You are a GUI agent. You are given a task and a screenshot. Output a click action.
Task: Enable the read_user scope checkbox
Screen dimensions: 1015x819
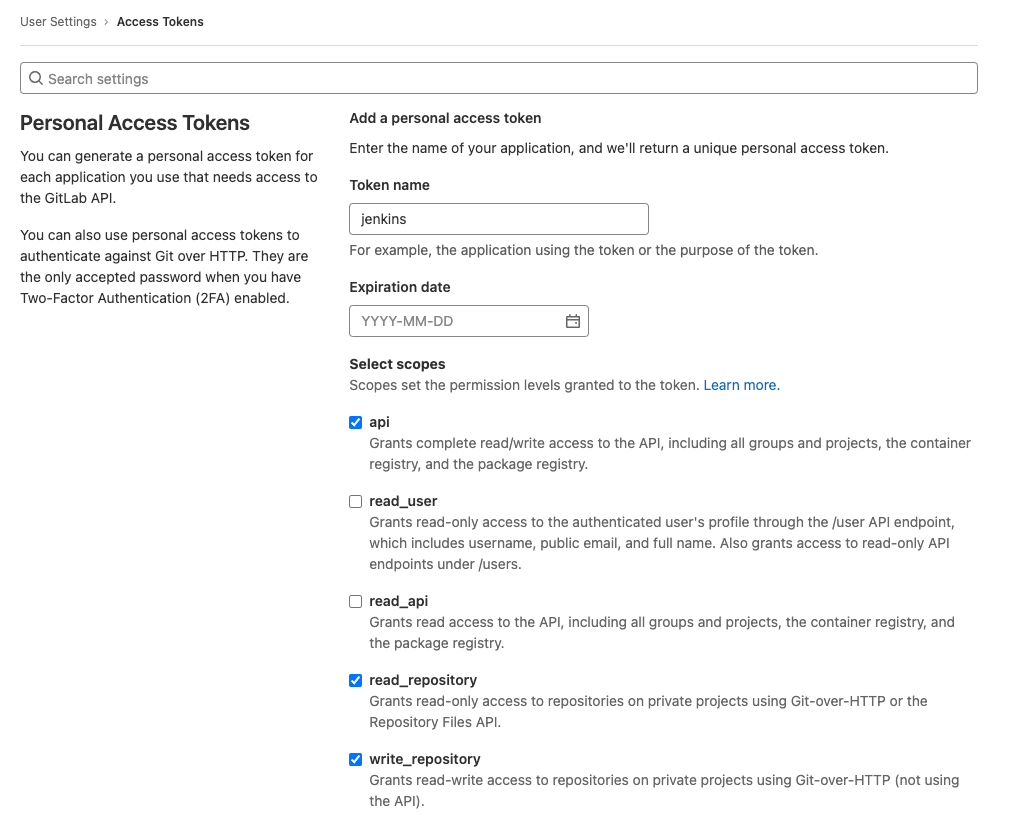click(355, 501)
